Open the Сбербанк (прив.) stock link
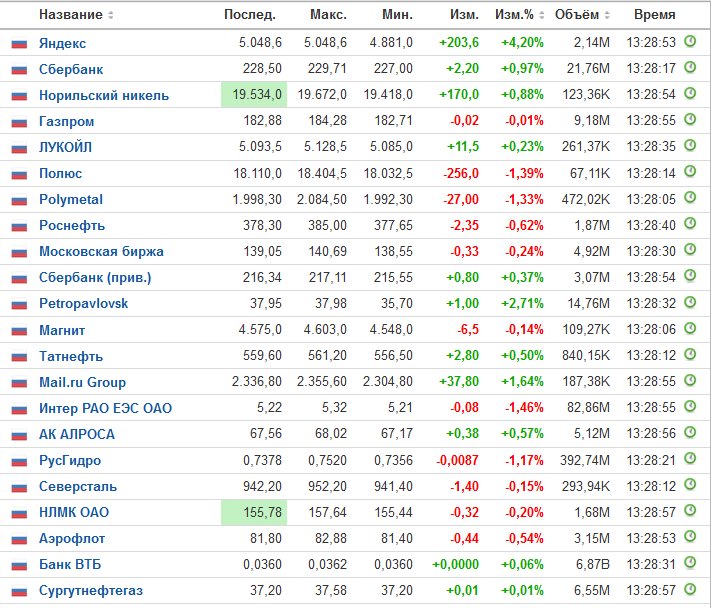 [x=95, y=277]
